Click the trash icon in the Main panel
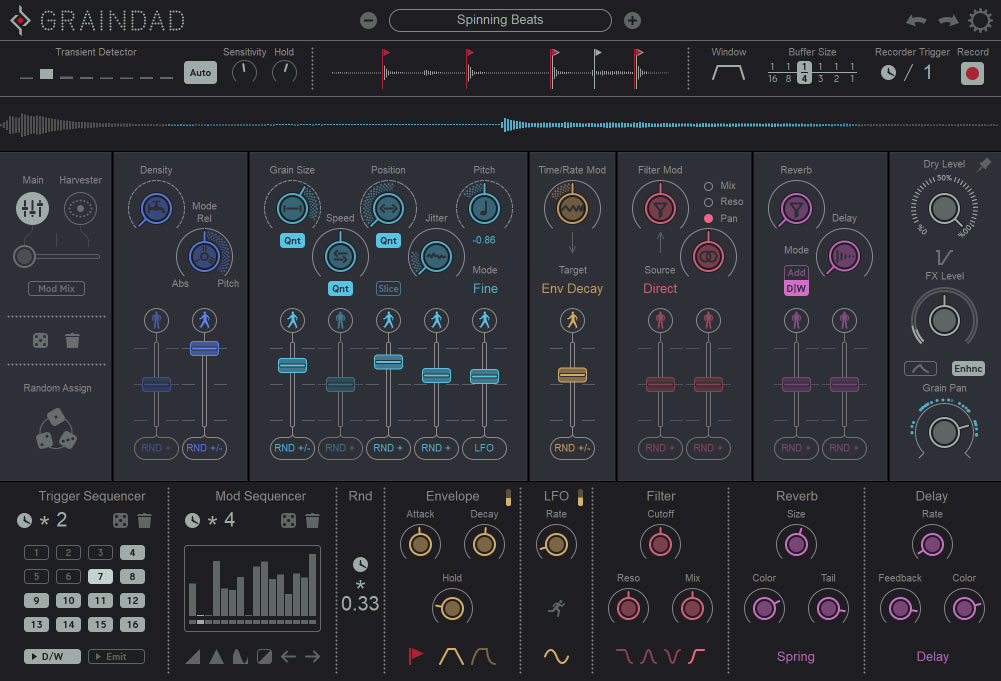 coord(72,341)
